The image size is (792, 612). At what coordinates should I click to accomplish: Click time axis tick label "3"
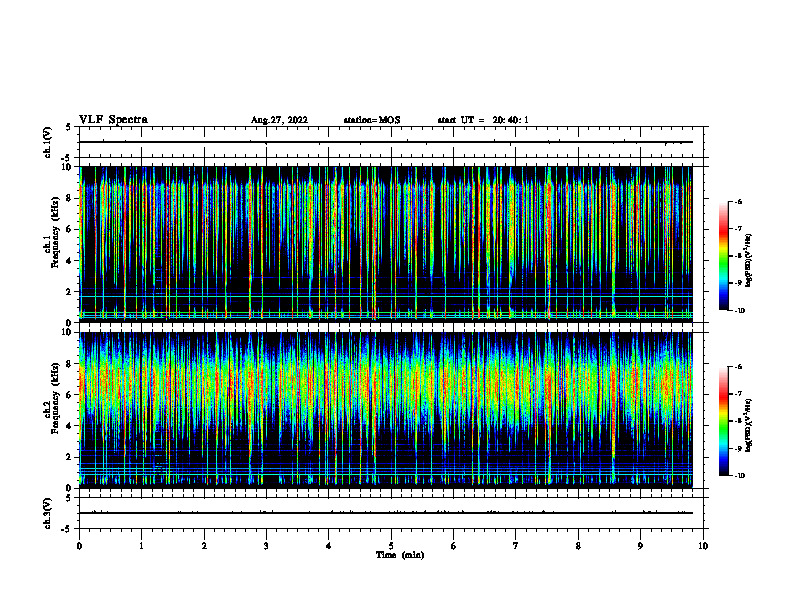tap(266, 546)
